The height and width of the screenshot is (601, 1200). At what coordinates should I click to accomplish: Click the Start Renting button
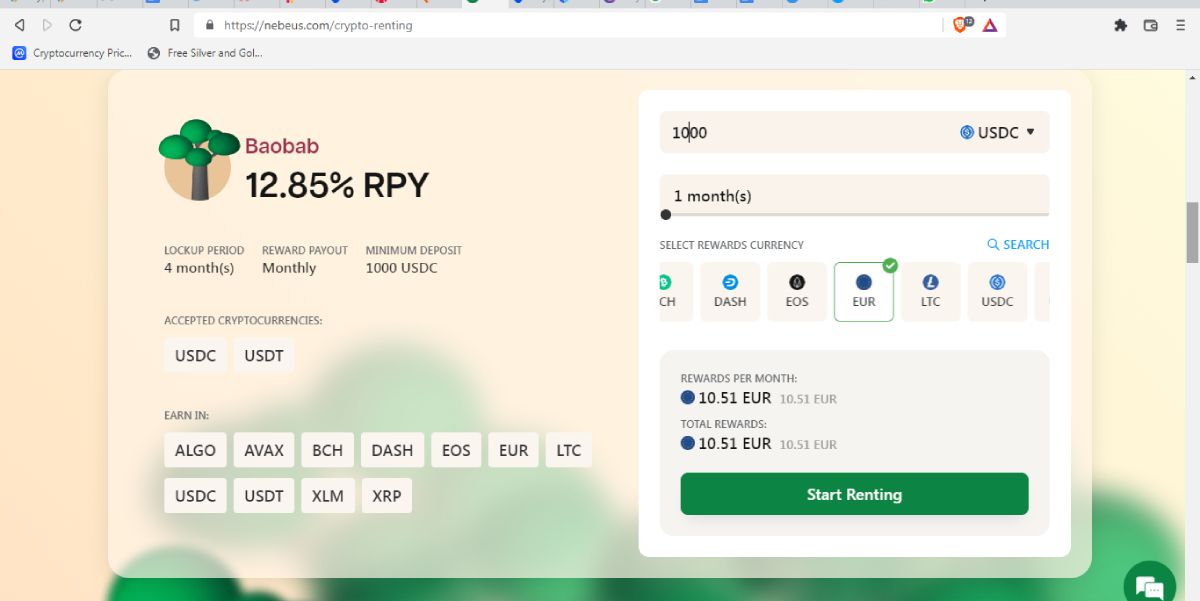[854, 494]
